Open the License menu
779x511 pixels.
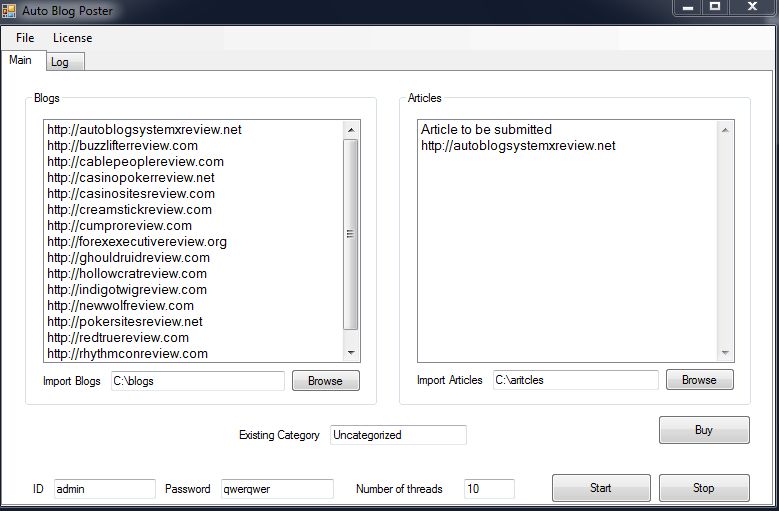(73, 38)
